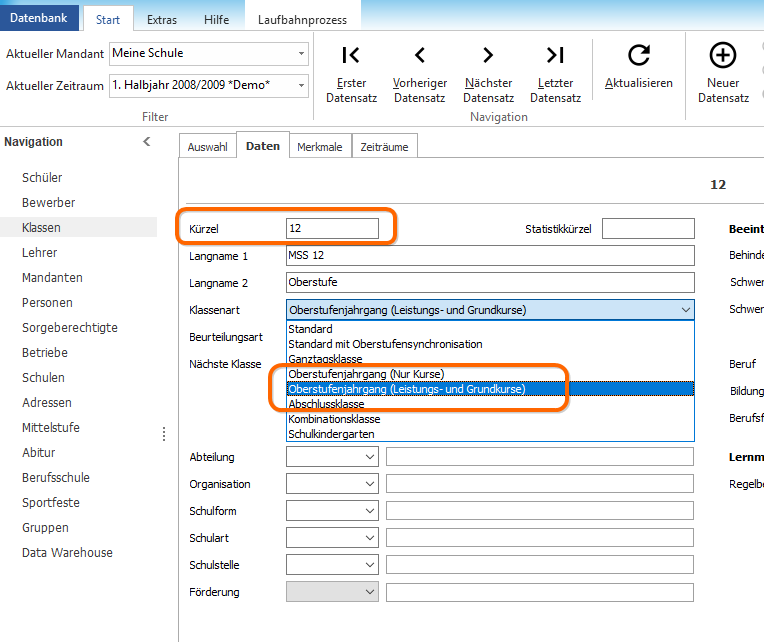Open Berufsschule in navigation

[56, 477]
